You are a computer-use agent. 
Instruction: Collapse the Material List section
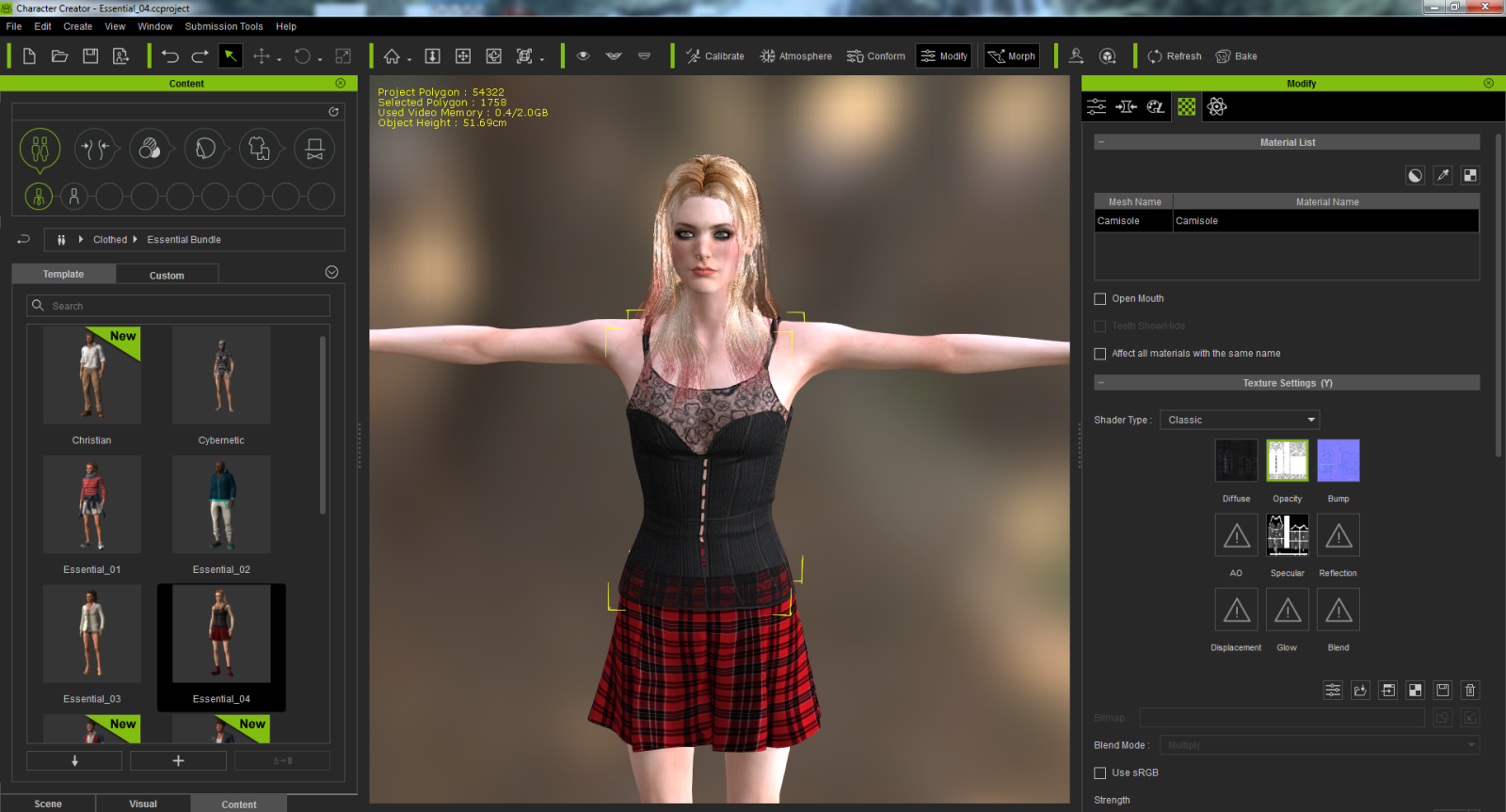click(1101, 143)
